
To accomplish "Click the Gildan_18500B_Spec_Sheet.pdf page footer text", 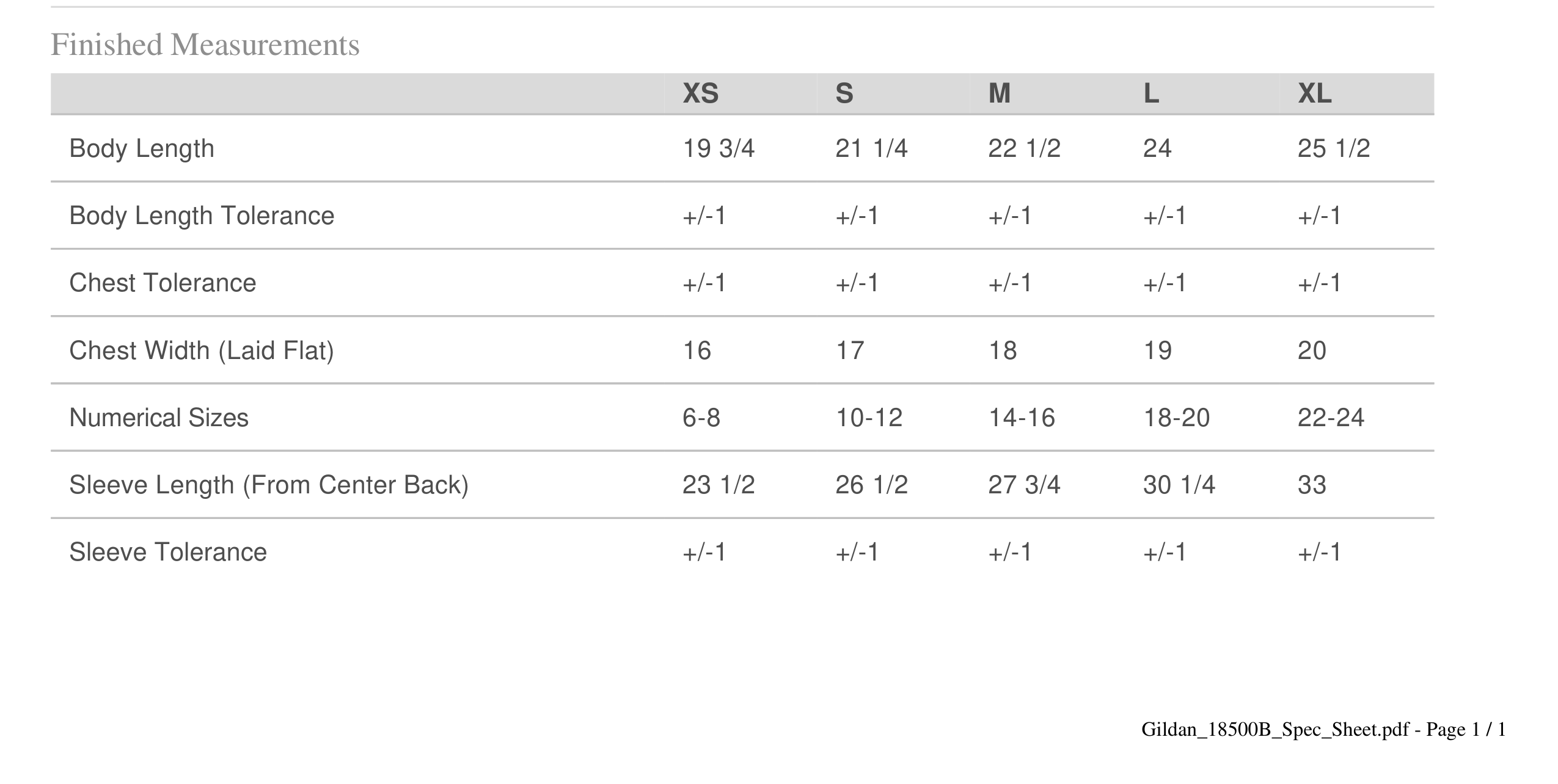I will coord(1323,730).
